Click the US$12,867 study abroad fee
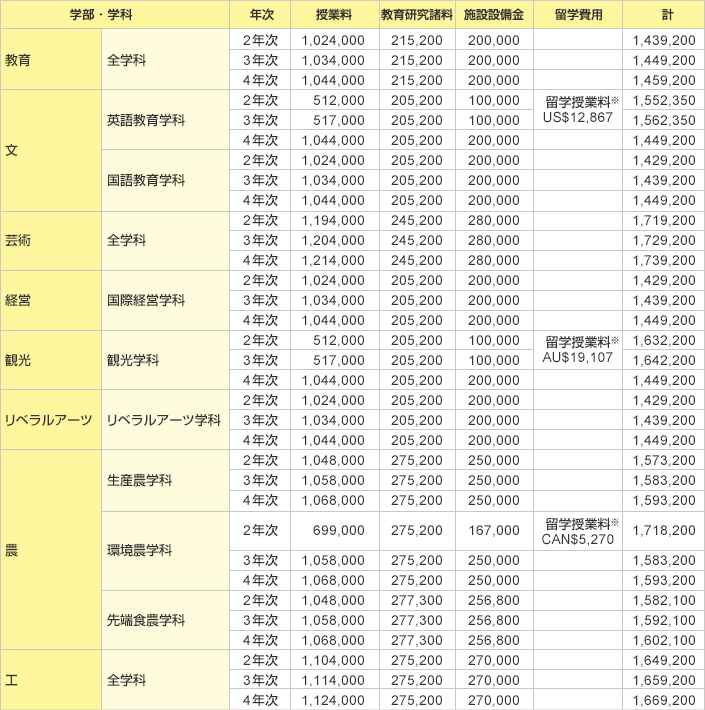The image size is (705, 710). [x=577, y=118]
